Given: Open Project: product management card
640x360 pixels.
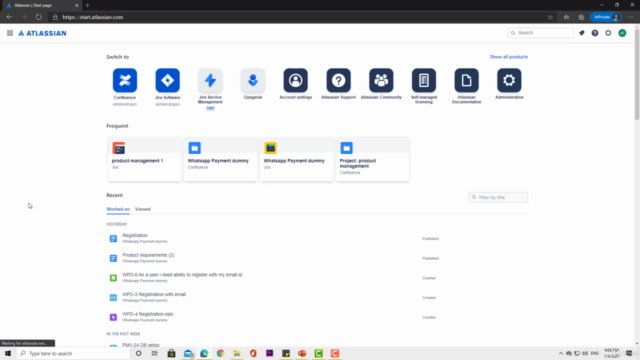Looking at the screenshot, I should (372, 160).
